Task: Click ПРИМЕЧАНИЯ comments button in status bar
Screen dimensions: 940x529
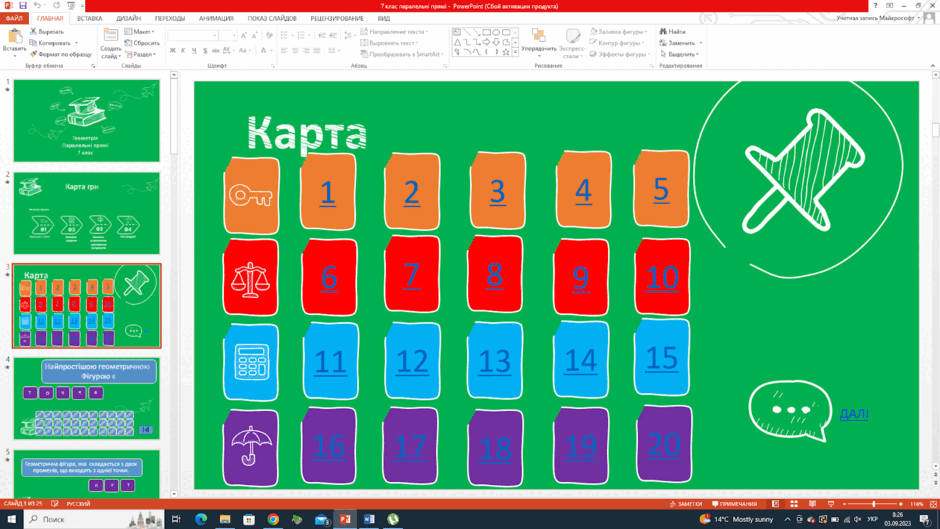Action: [x=734, y=504]
